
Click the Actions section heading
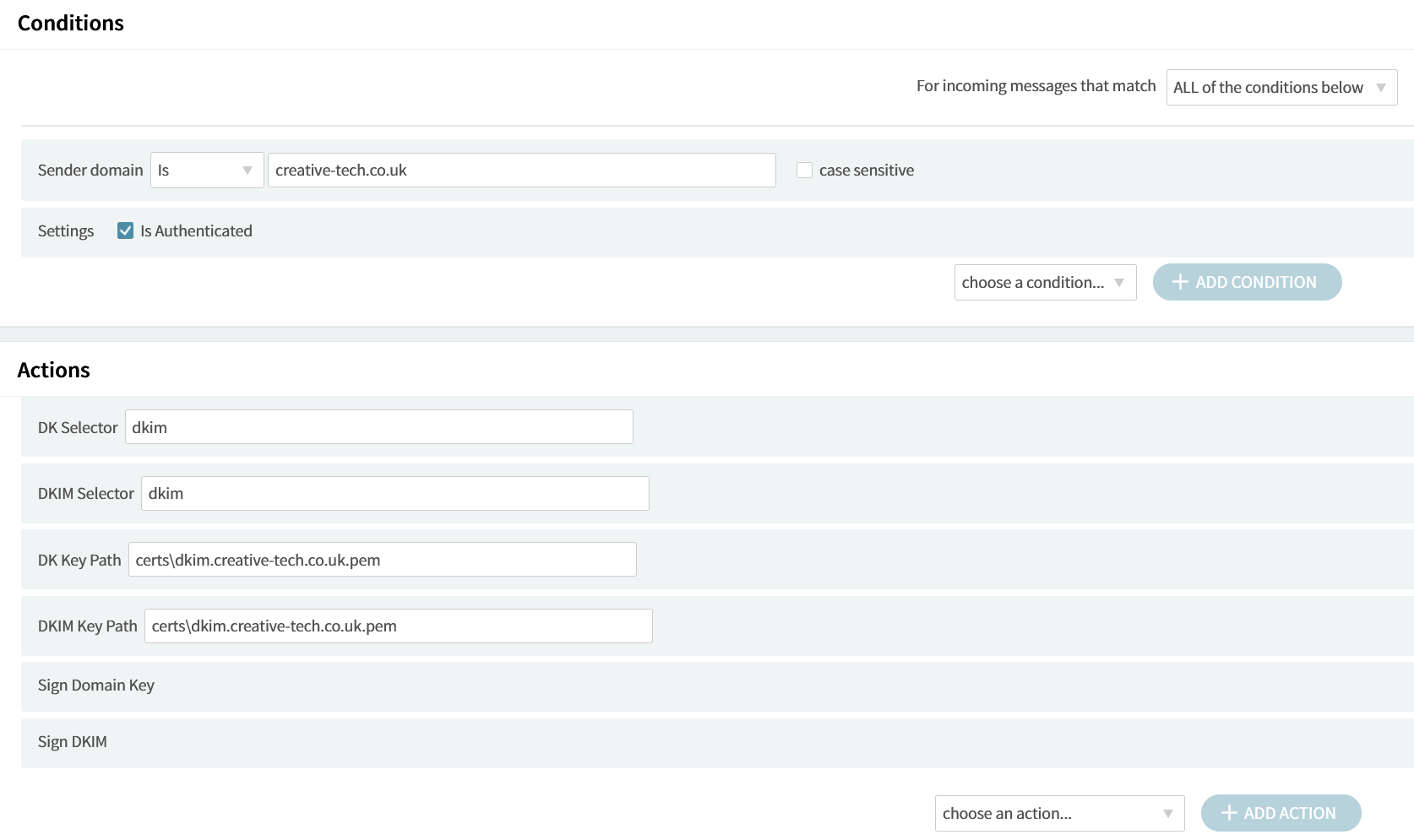click(54, 370)
